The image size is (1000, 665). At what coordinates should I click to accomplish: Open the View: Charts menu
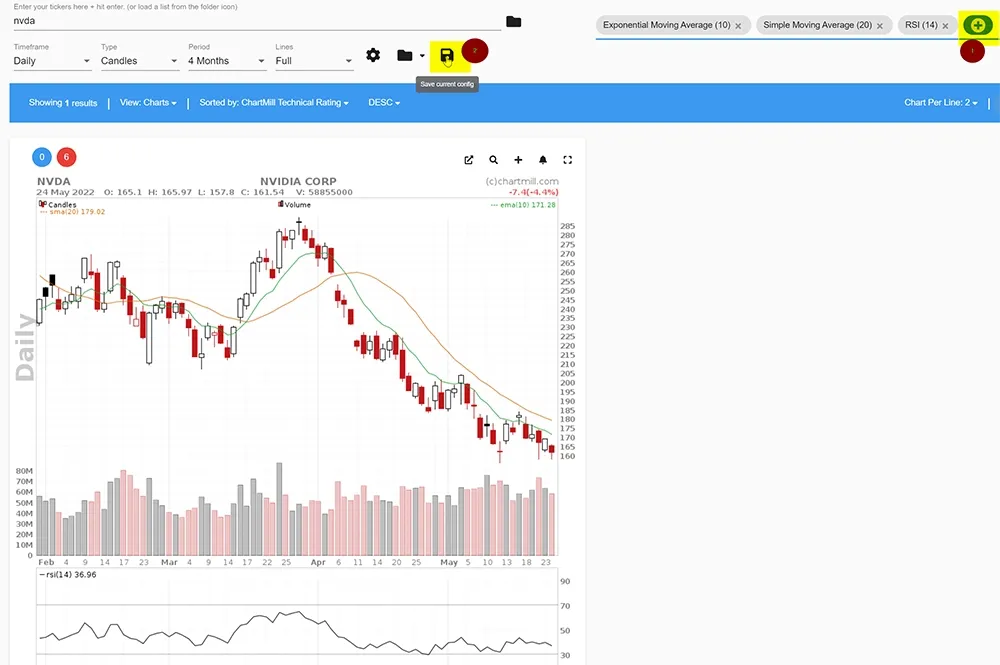(148, 103)
